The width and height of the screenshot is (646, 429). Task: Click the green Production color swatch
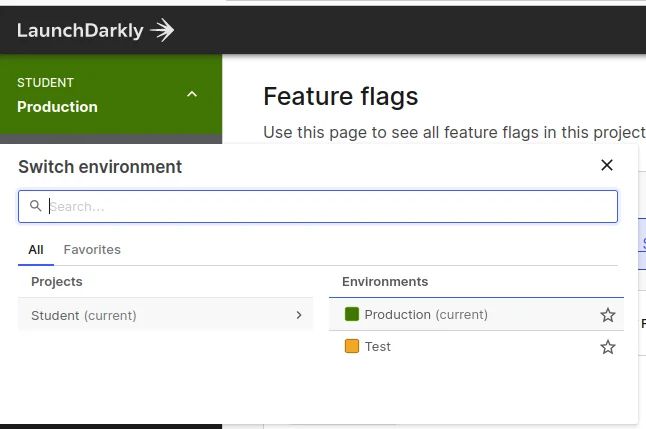351,314
